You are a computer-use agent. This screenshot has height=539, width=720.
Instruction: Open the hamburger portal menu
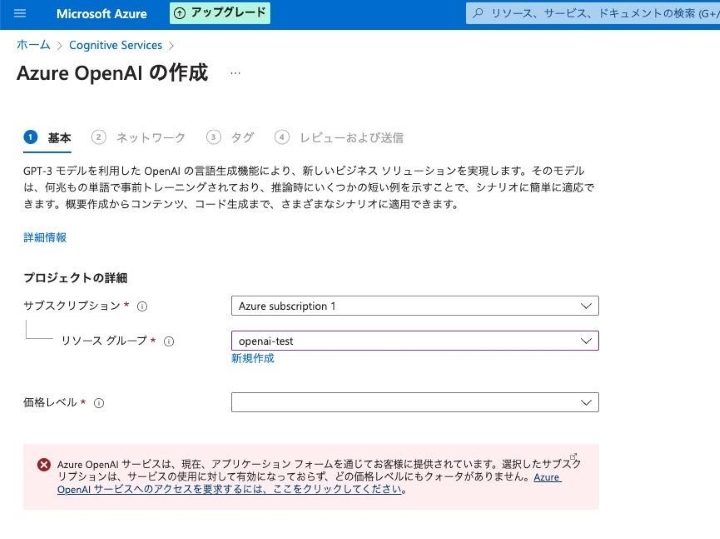coord(20,14)
